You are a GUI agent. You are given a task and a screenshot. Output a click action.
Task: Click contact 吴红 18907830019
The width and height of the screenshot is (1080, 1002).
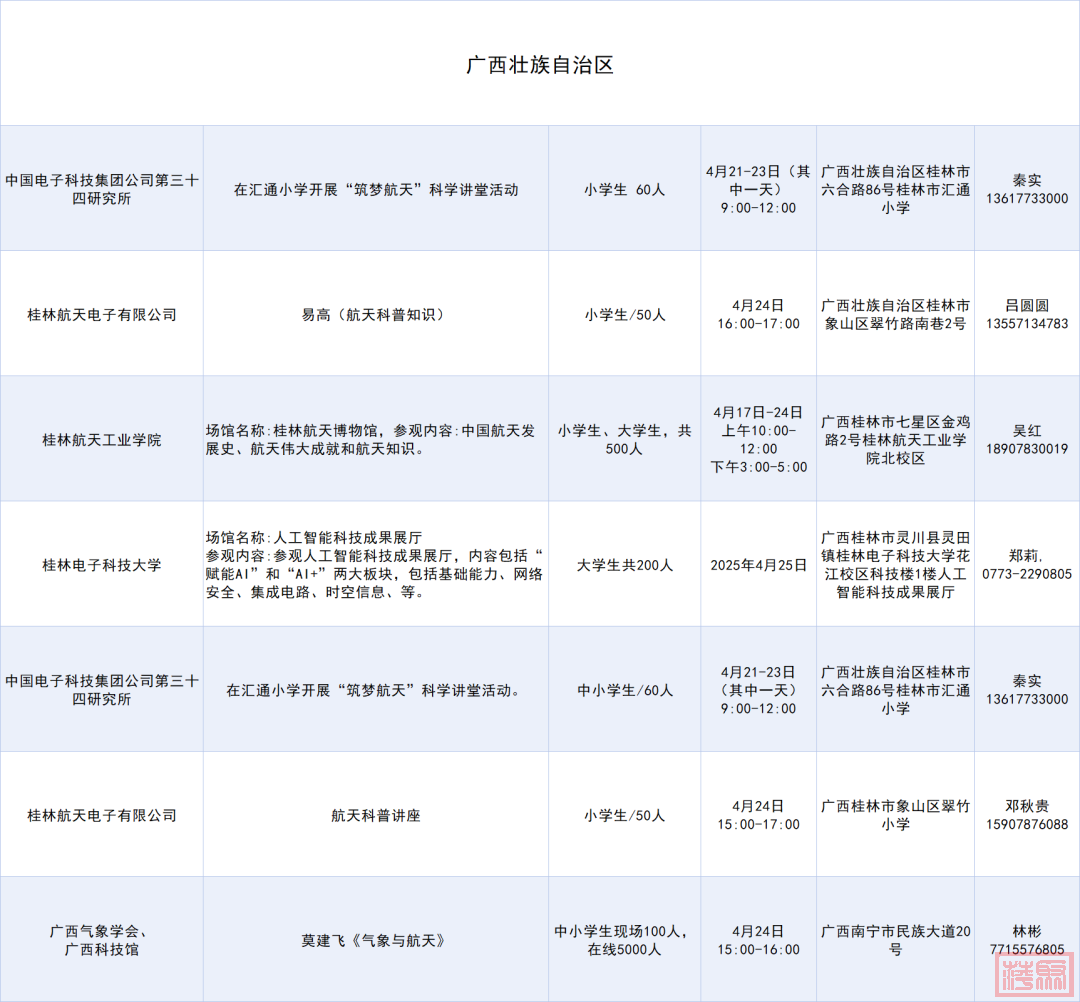tap(1027, 439)
